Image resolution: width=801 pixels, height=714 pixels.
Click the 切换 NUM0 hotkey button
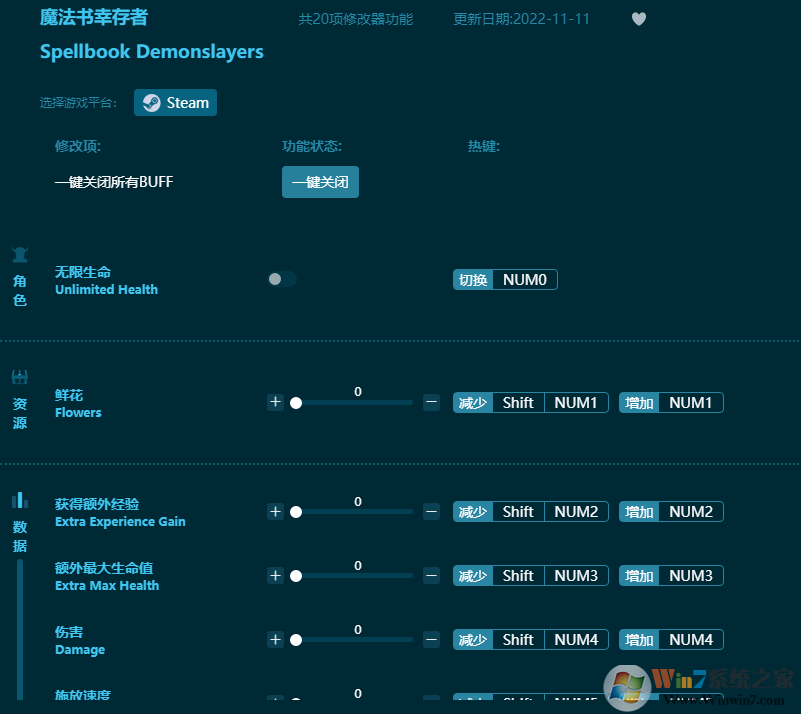click(505, 279)
